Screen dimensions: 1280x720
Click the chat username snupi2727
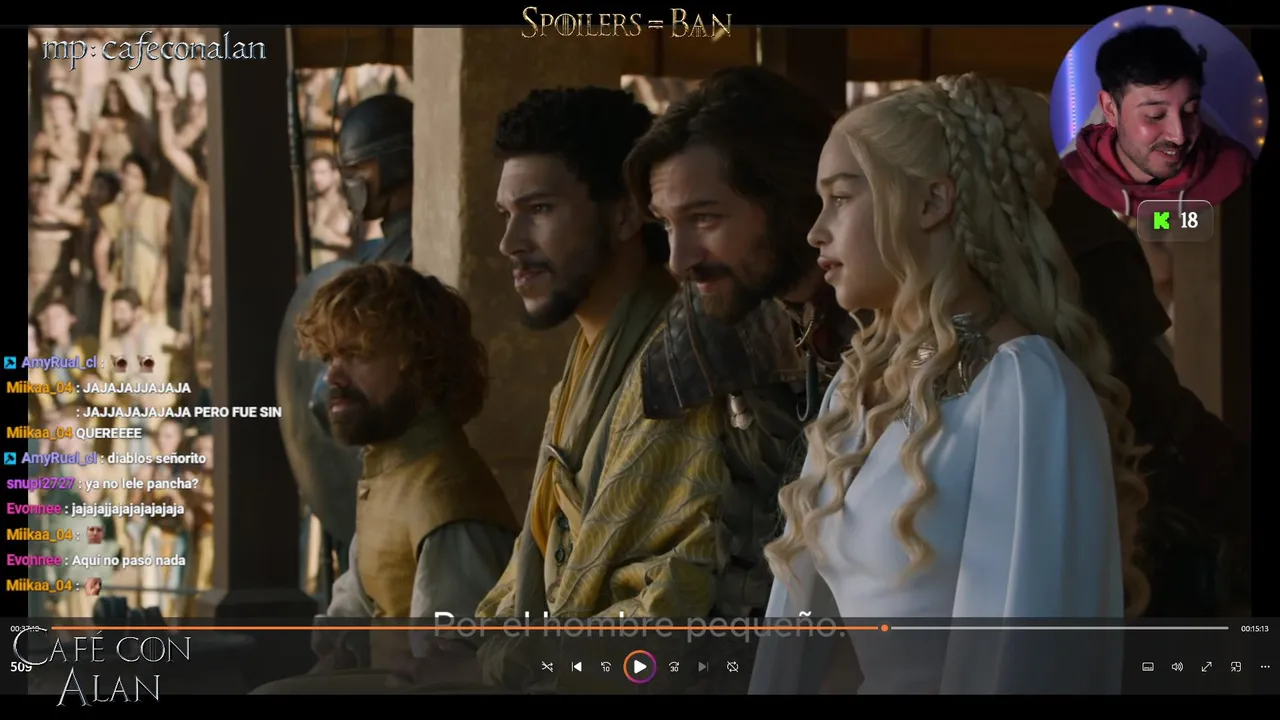tap(40, 484)
